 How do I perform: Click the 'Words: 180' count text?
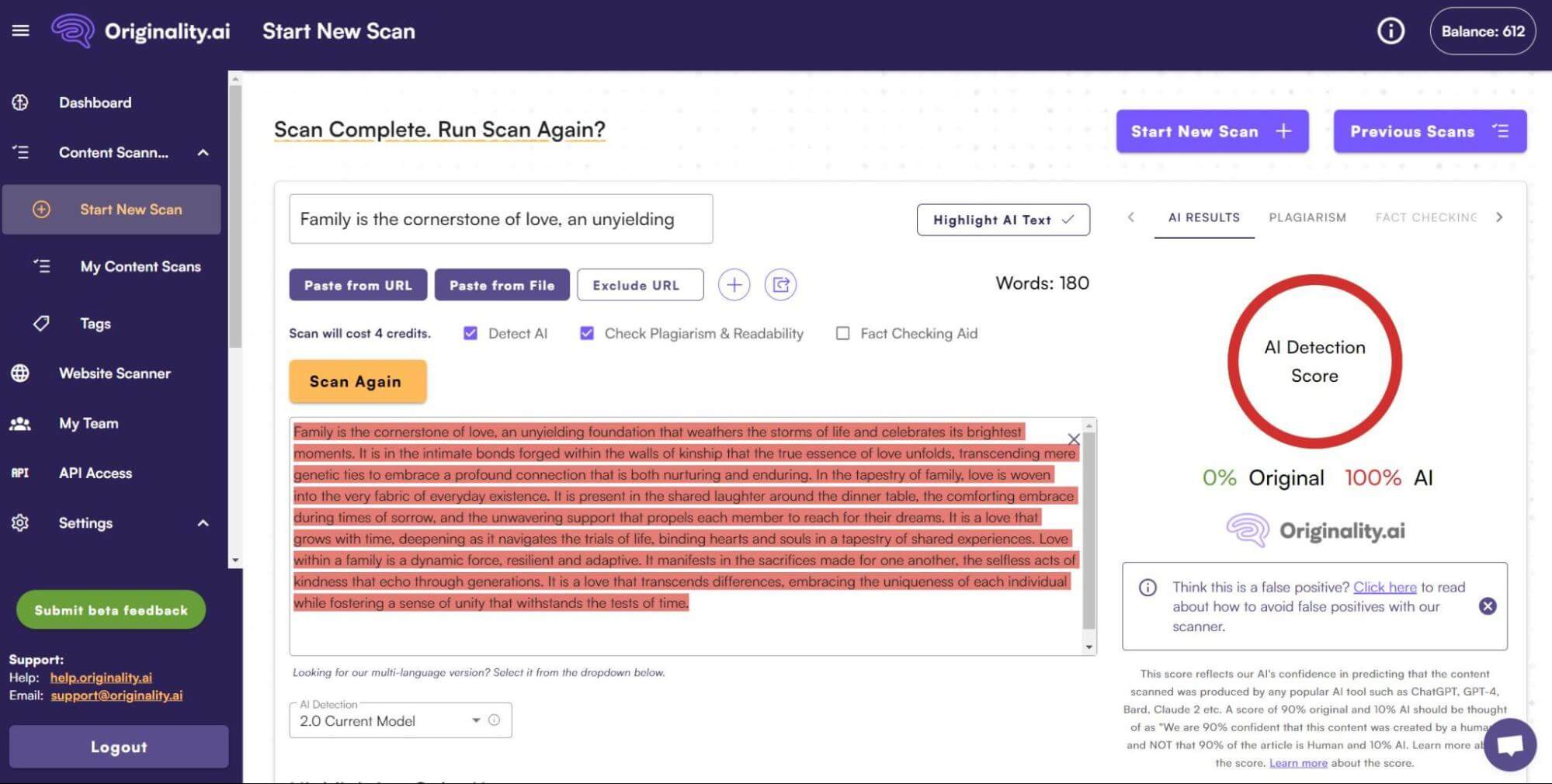click(1042, 283)
